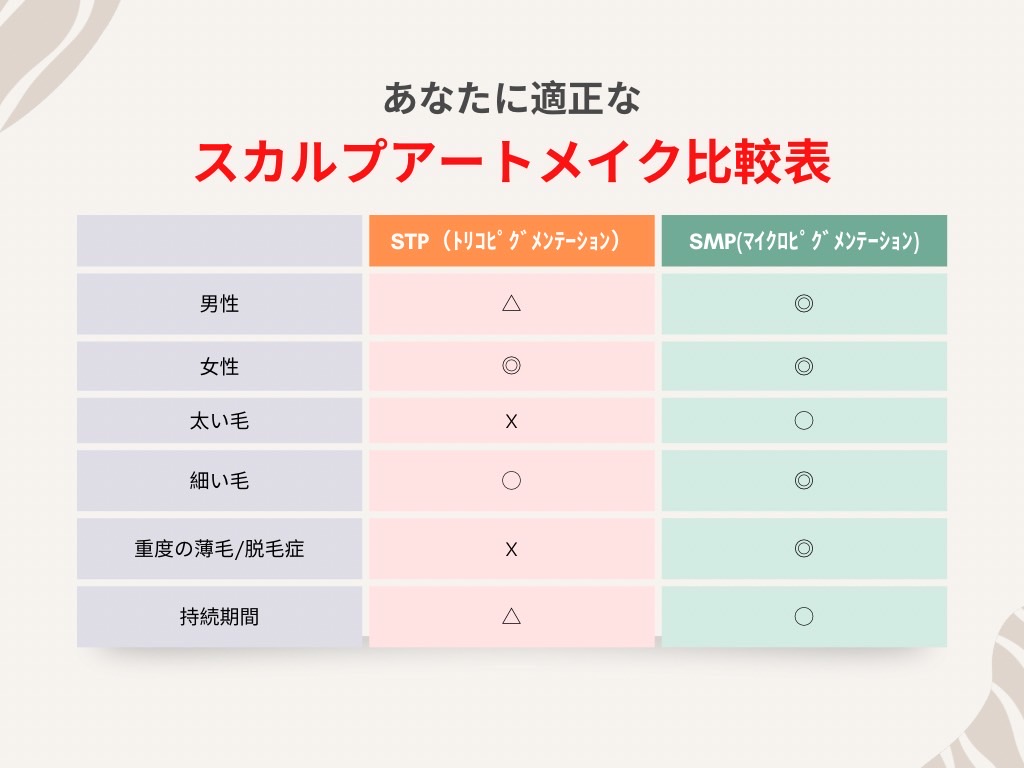
Task: Select the STP double circle for 女性
Action: point(511,366)
